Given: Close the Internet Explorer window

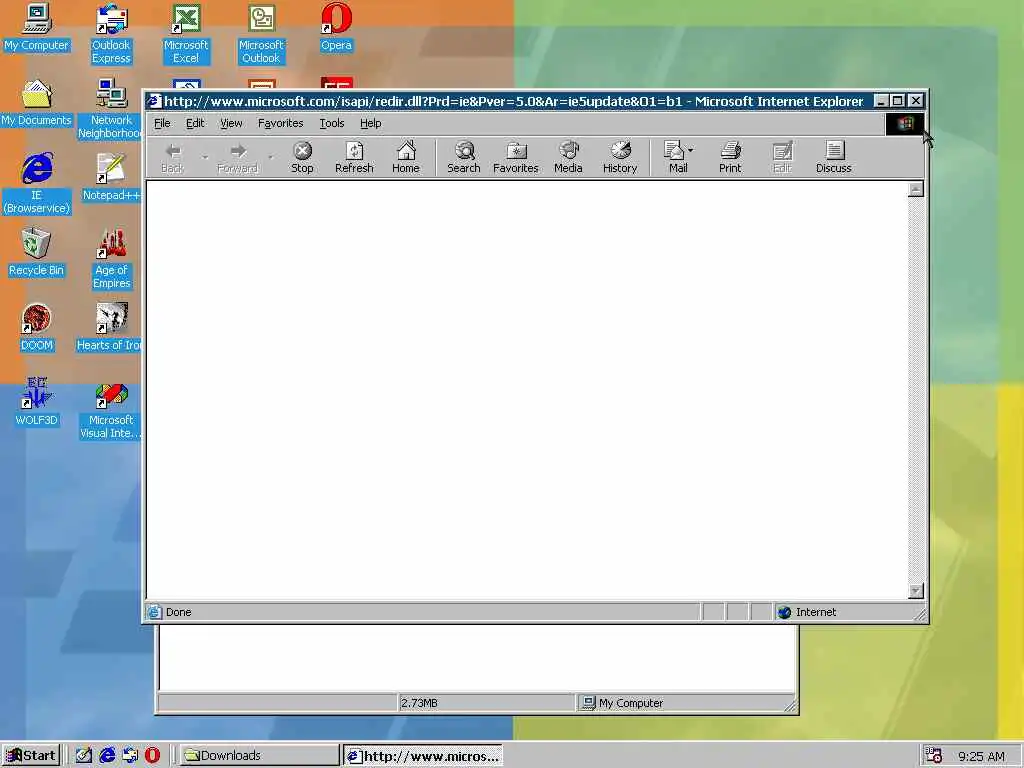Looking at the screenshot, I should [x=916, y=101].
